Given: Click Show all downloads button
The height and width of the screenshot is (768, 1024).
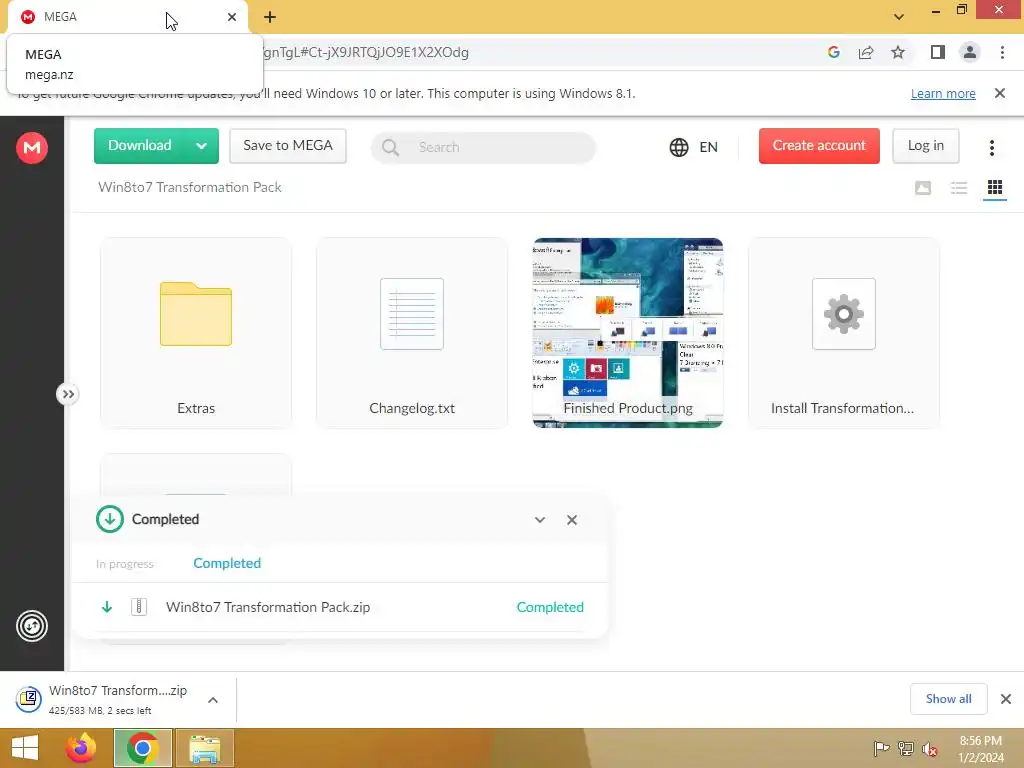Looking at the screenshot, I should (949, 699).
